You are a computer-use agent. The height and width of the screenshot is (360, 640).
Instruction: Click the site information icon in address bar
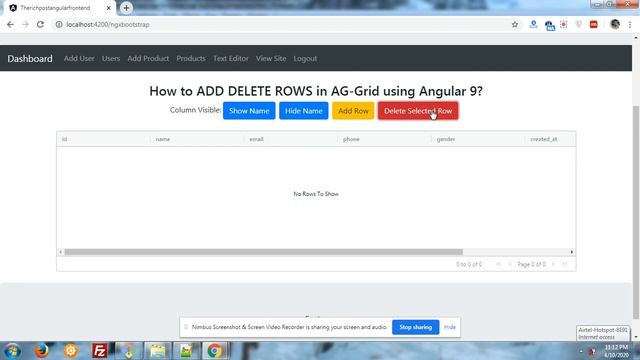[x=59, y=24]
